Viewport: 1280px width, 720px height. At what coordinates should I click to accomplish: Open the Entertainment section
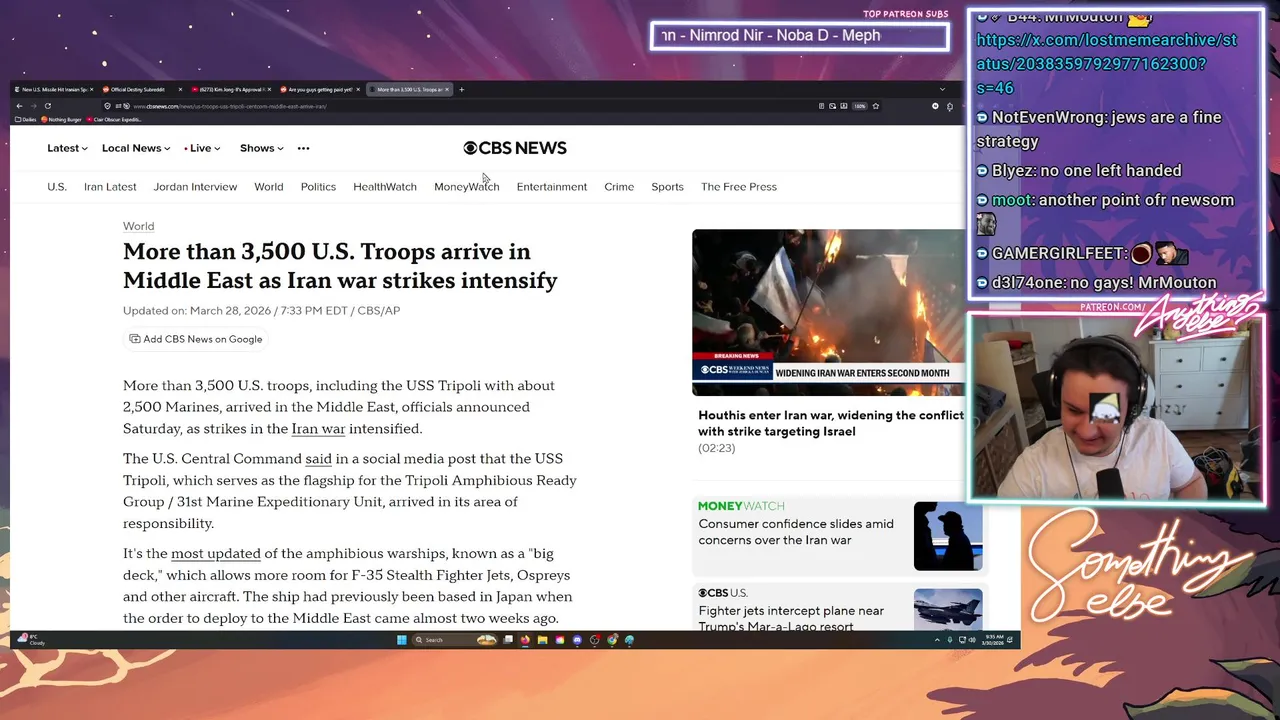tap(552, 187)
